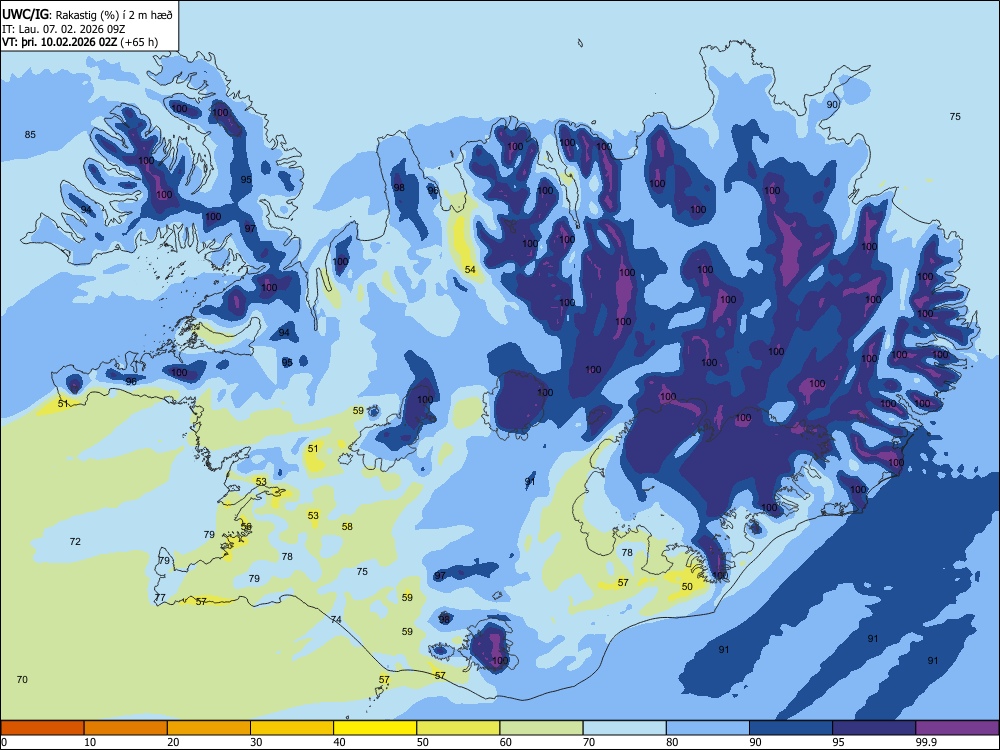Click the 70 value in the southwest corner

(x=22, y=680)
